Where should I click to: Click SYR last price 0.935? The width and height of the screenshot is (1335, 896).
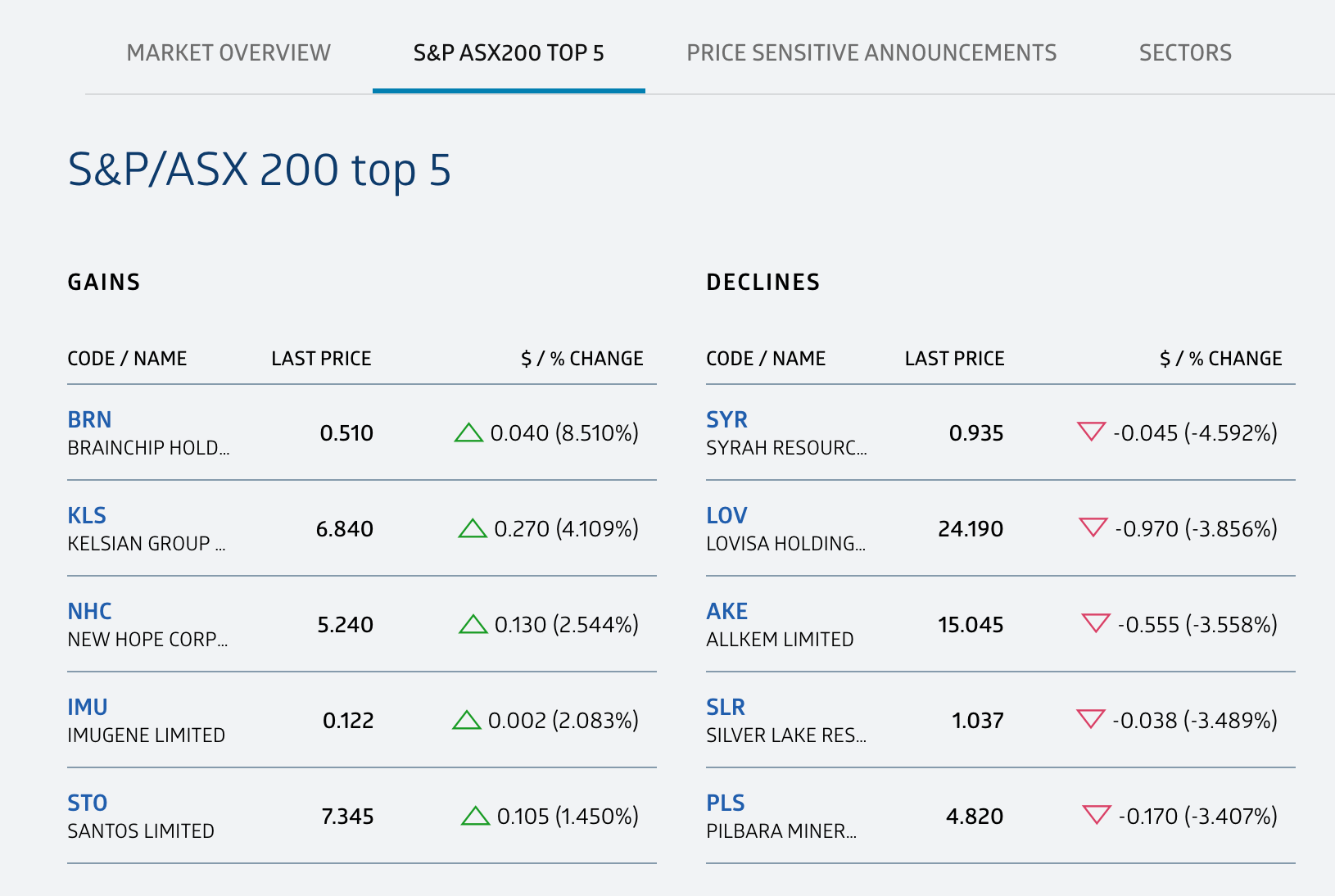(976, 433)
